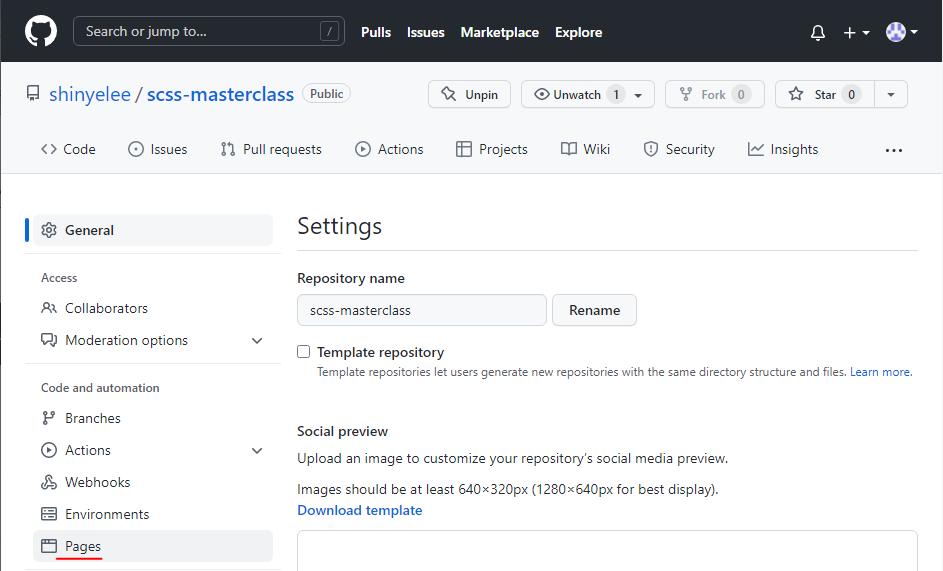
Task: Click the Insights graph icon
Action: pyautogui.click(x=755, y=149)
